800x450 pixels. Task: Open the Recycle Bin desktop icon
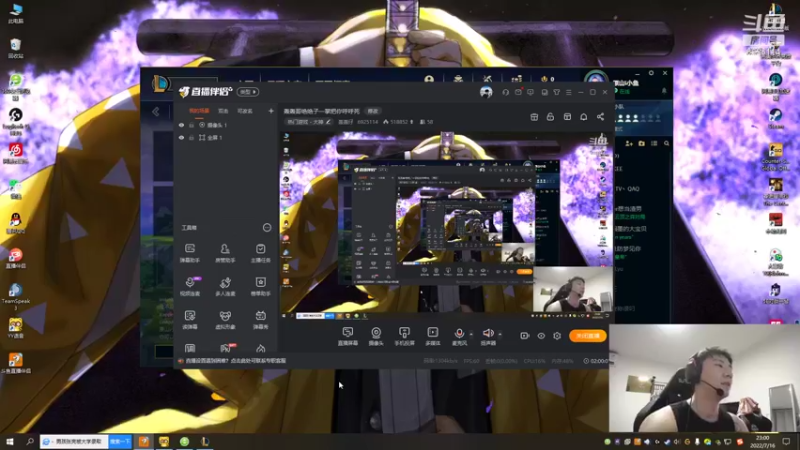(16, 48)
